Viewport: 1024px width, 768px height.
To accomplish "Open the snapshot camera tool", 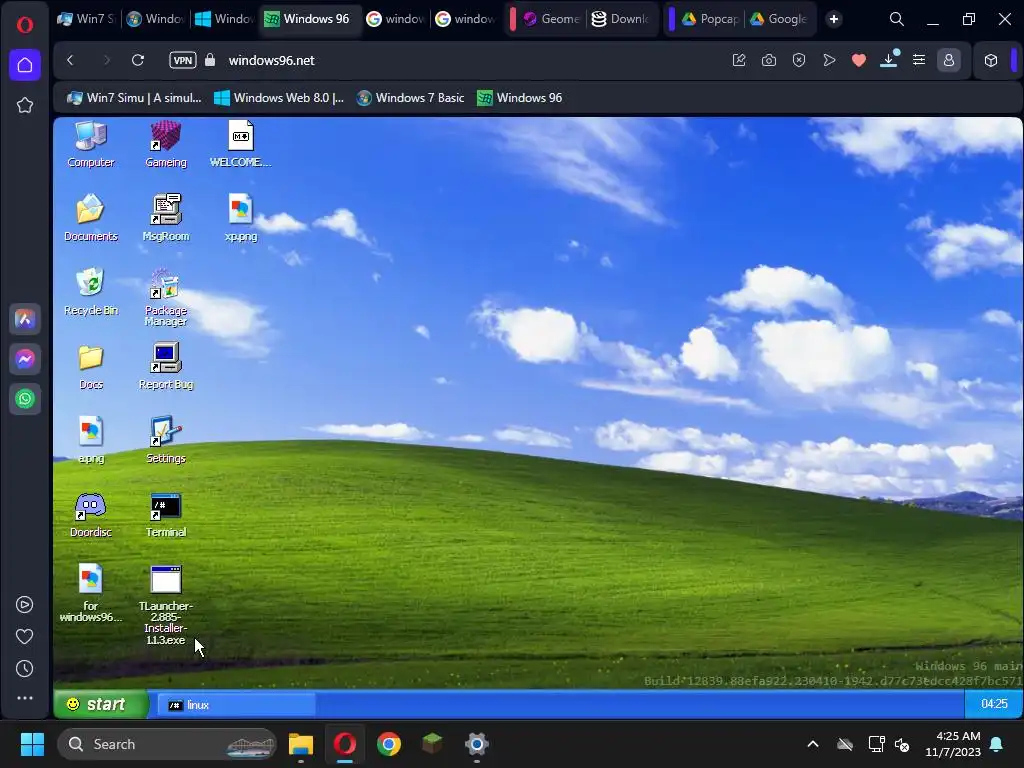I will click(769, 60).
